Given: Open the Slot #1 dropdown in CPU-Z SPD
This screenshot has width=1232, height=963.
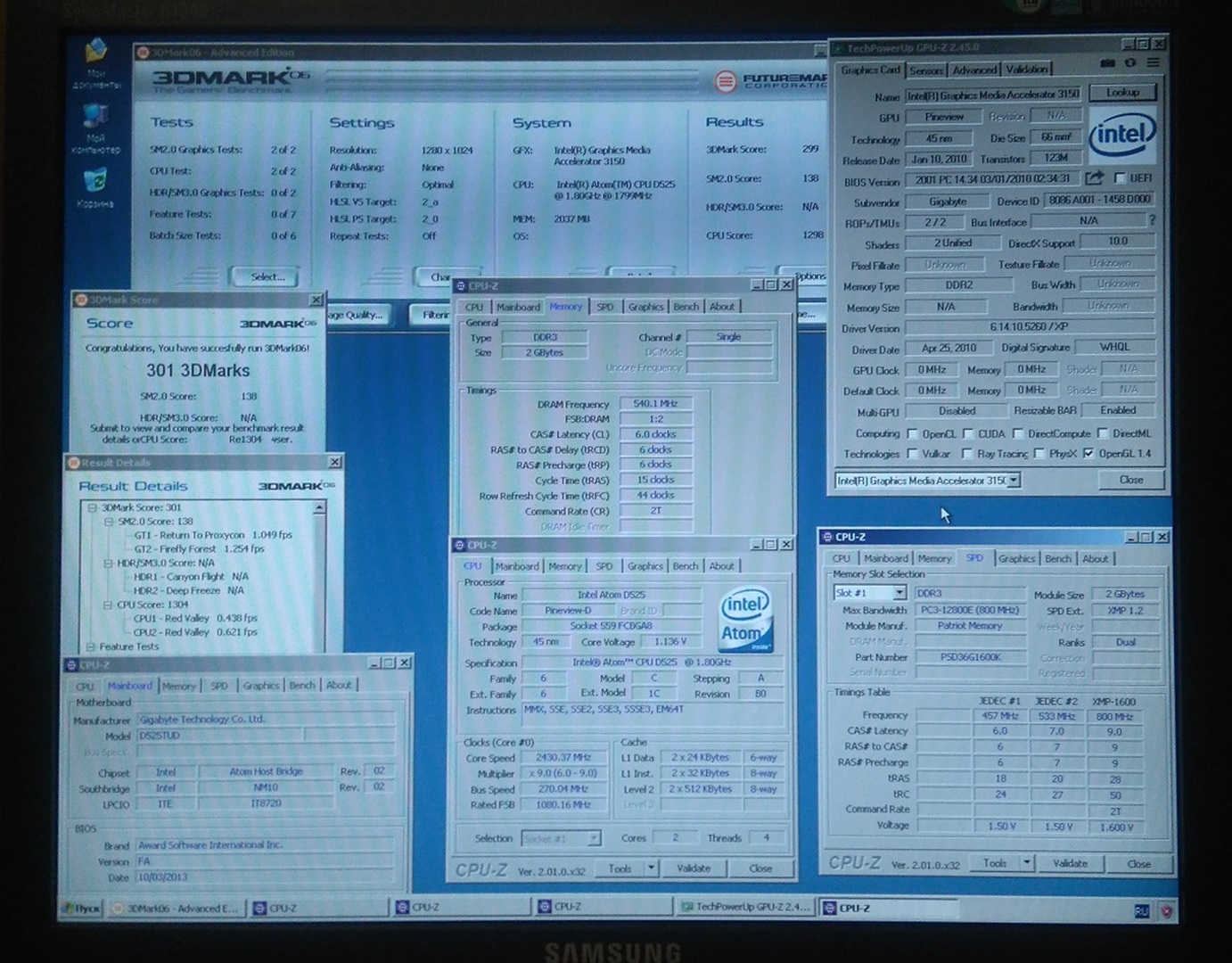Looking at the screenshot, I should (x=899, y=593).
